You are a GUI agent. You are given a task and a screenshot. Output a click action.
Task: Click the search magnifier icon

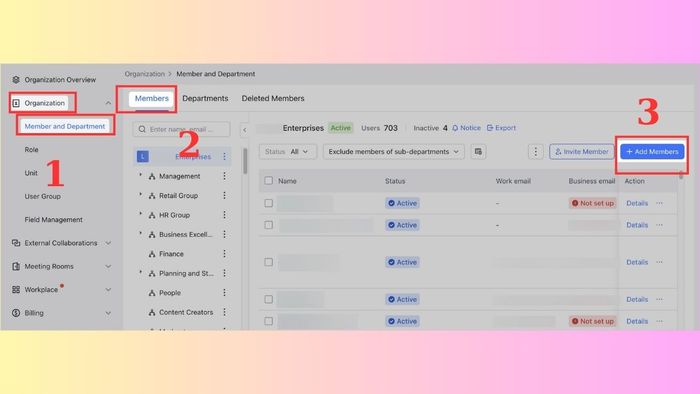coord(142,129)
